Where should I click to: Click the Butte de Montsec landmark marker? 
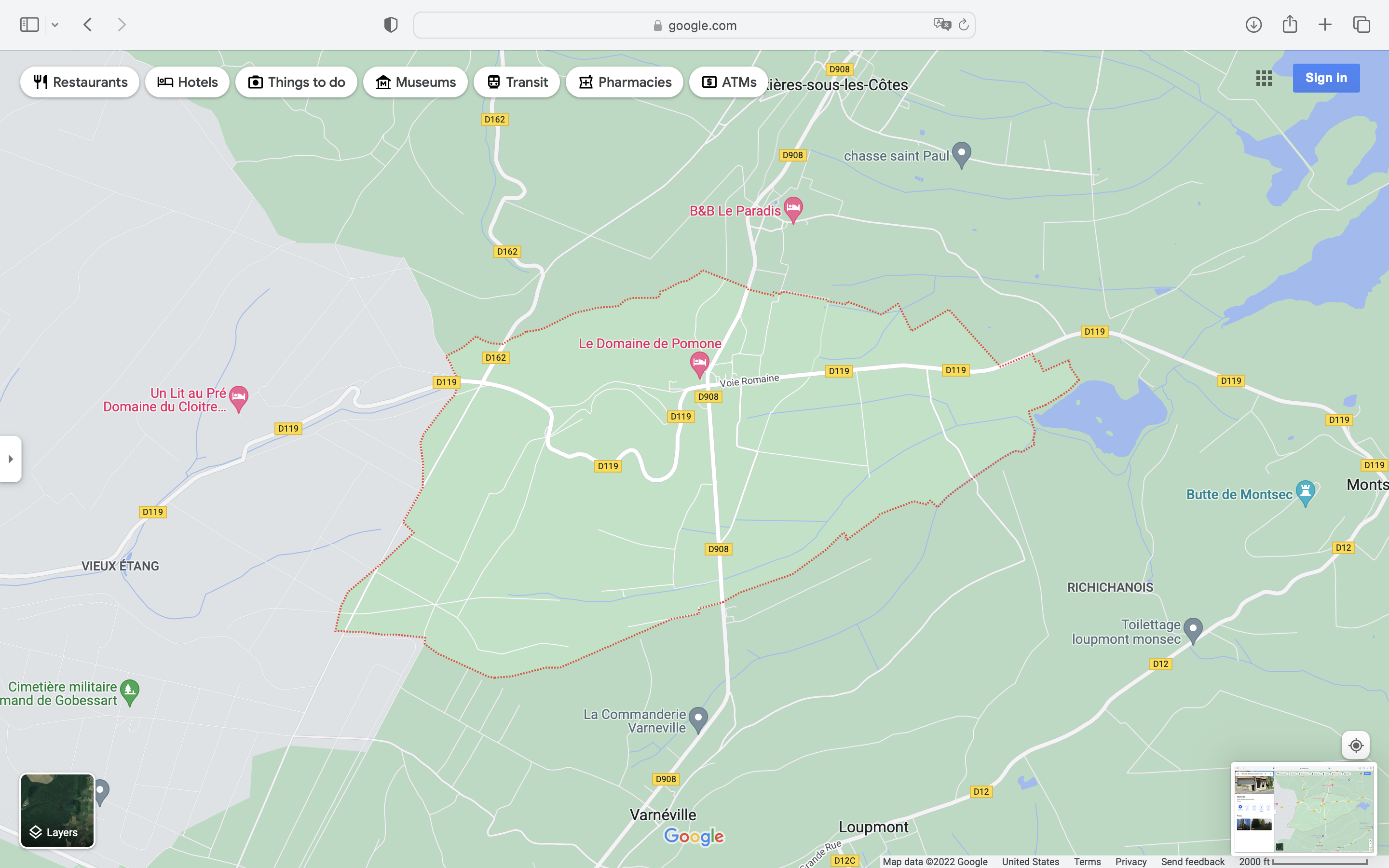pyautogui.click(x=1305, y=492)
